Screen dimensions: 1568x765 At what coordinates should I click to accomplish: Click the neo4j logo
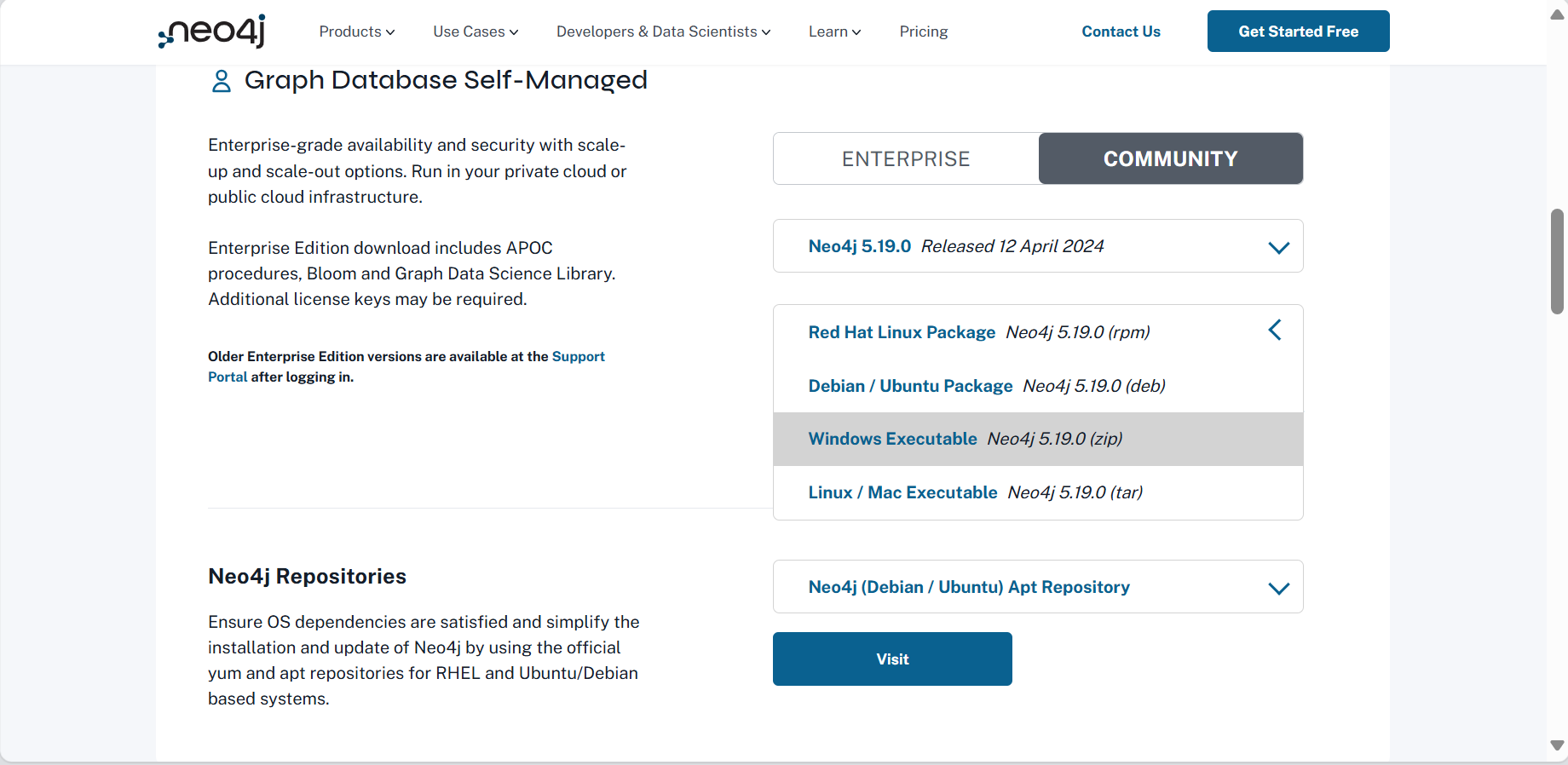point(211,32)
